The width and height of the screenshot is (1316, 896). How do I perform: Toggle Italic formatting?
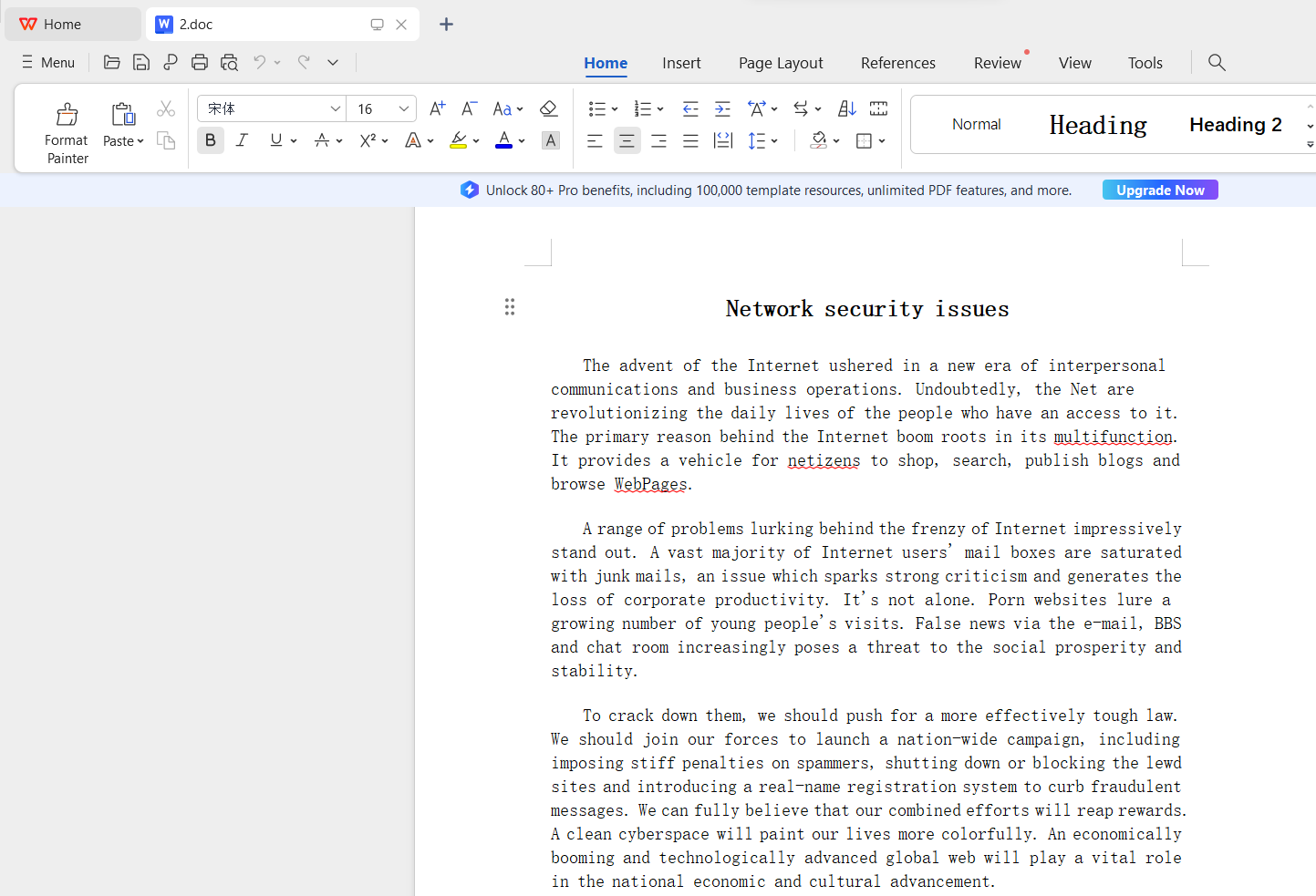tap(242, 140)
